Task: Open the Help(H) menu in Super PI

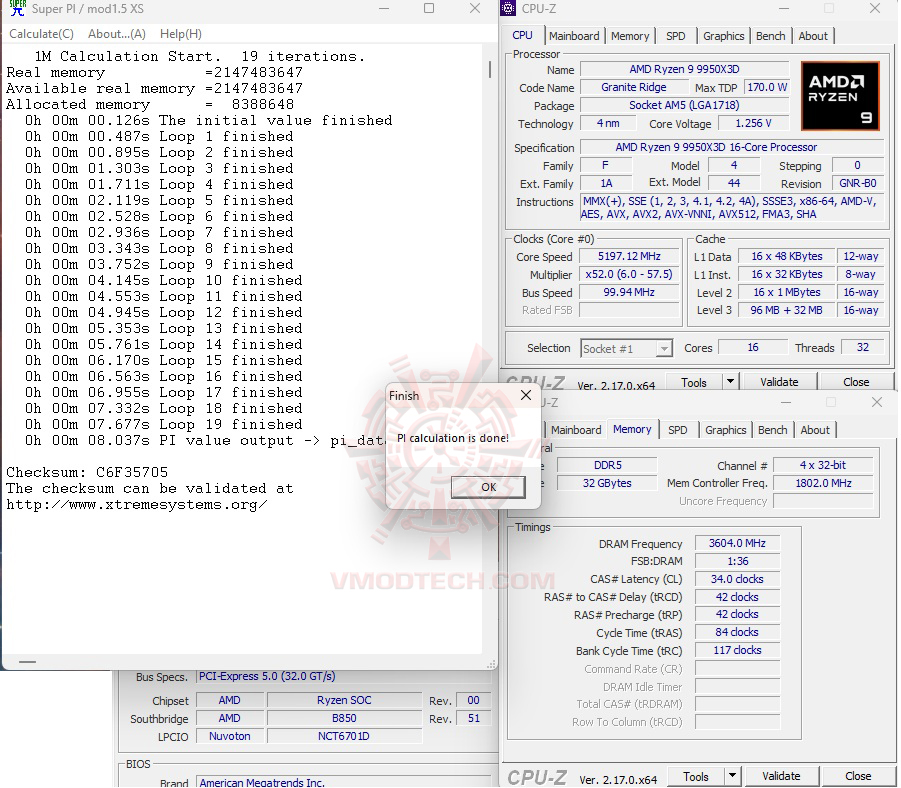Action: coord(181,34)
